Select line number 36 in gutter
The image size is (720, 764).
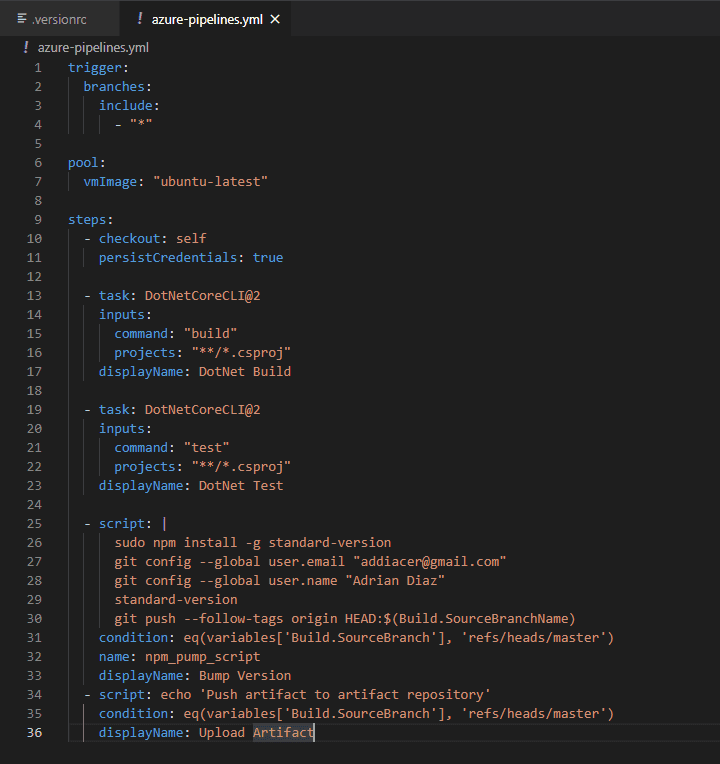pos(34,733)
